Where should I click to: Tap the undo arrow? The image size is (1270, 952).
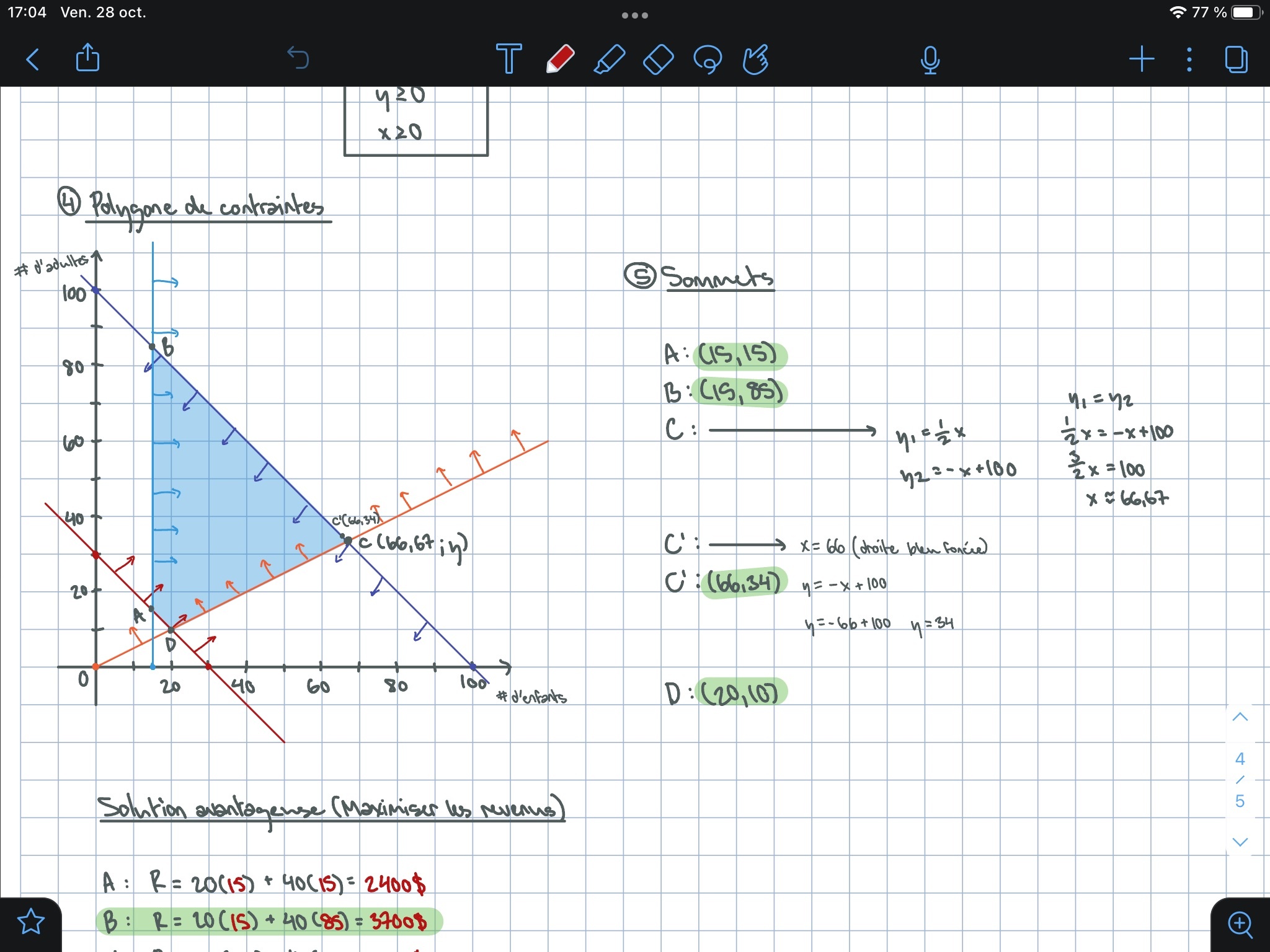point(298,58)
